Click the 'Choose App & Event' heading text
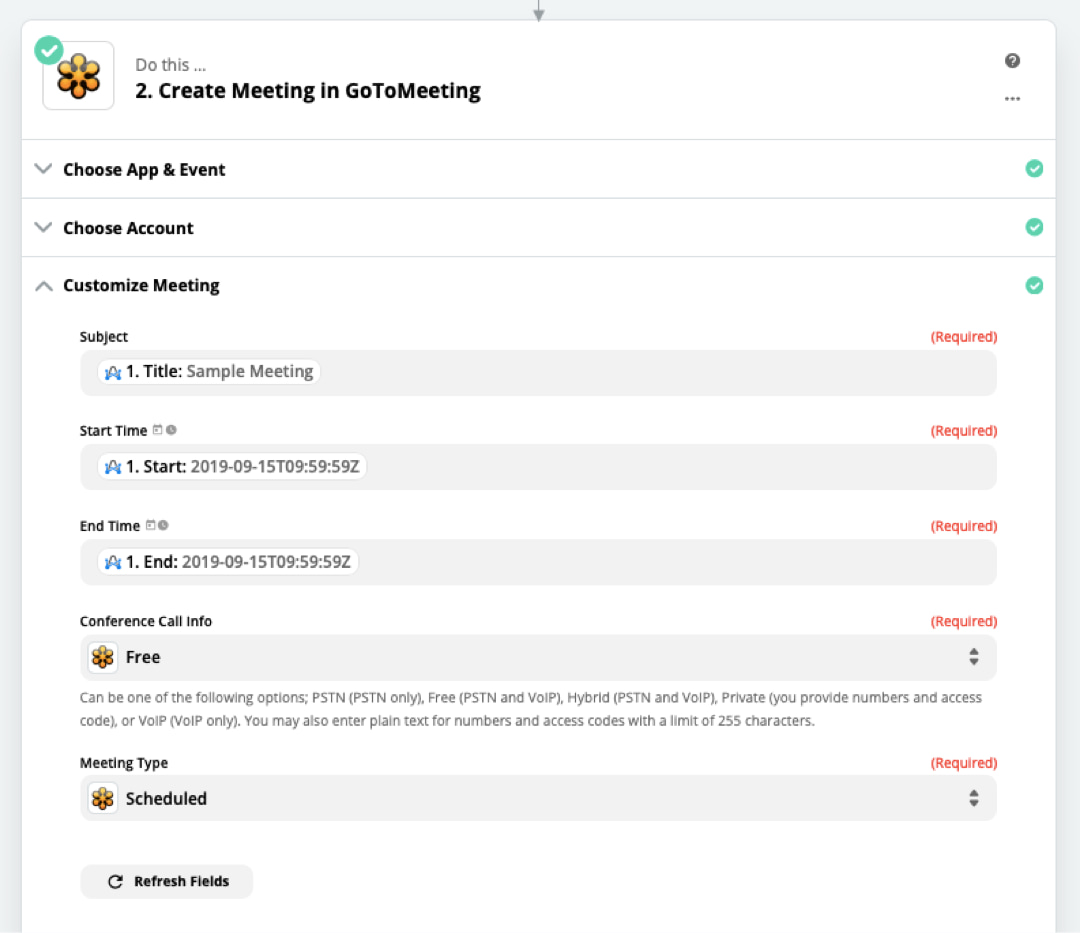The height and width of the screenshot is (933, 1080). point(144,169)
